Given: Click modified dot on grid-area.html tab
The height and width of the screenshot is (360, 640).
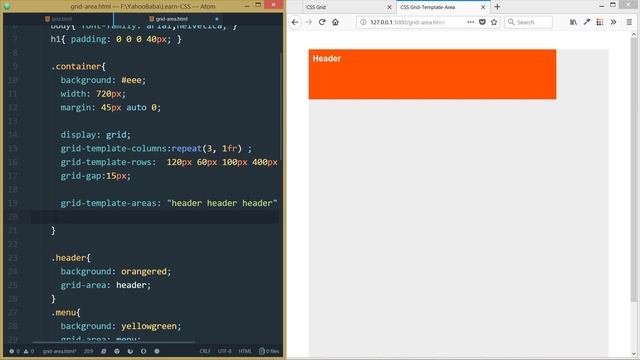Looking at the screenshot, I should pyautogui.click(x=217, y=19).
